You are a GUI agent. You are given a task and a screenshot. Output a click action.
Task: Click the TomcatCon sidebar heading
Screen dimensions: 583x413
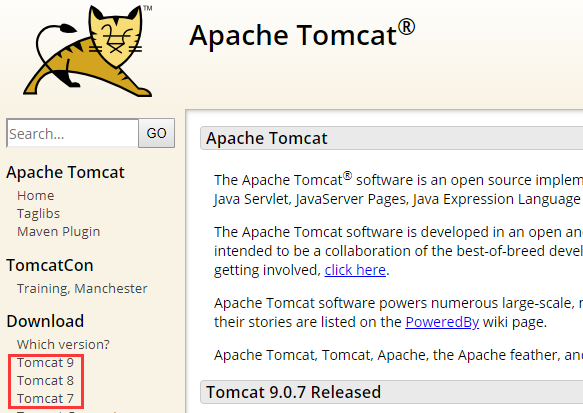coord(50,265)
